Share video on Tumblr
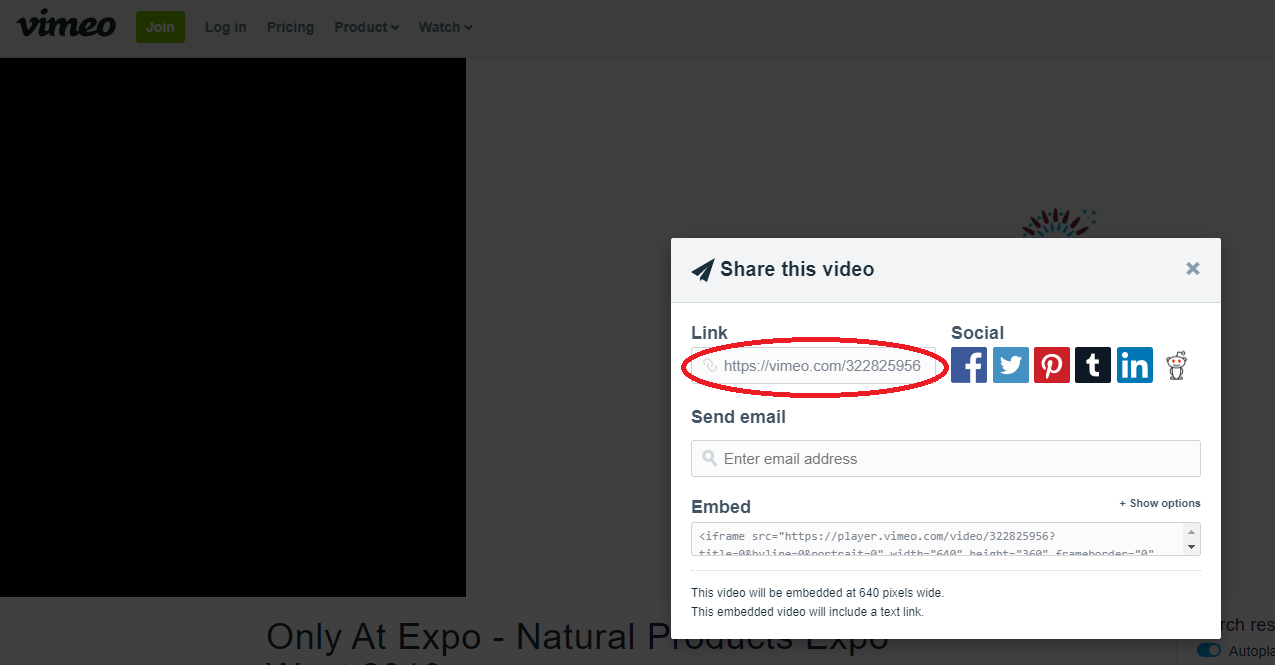This screenshot has width=1275, height=665. click(x=1093, y=365)
